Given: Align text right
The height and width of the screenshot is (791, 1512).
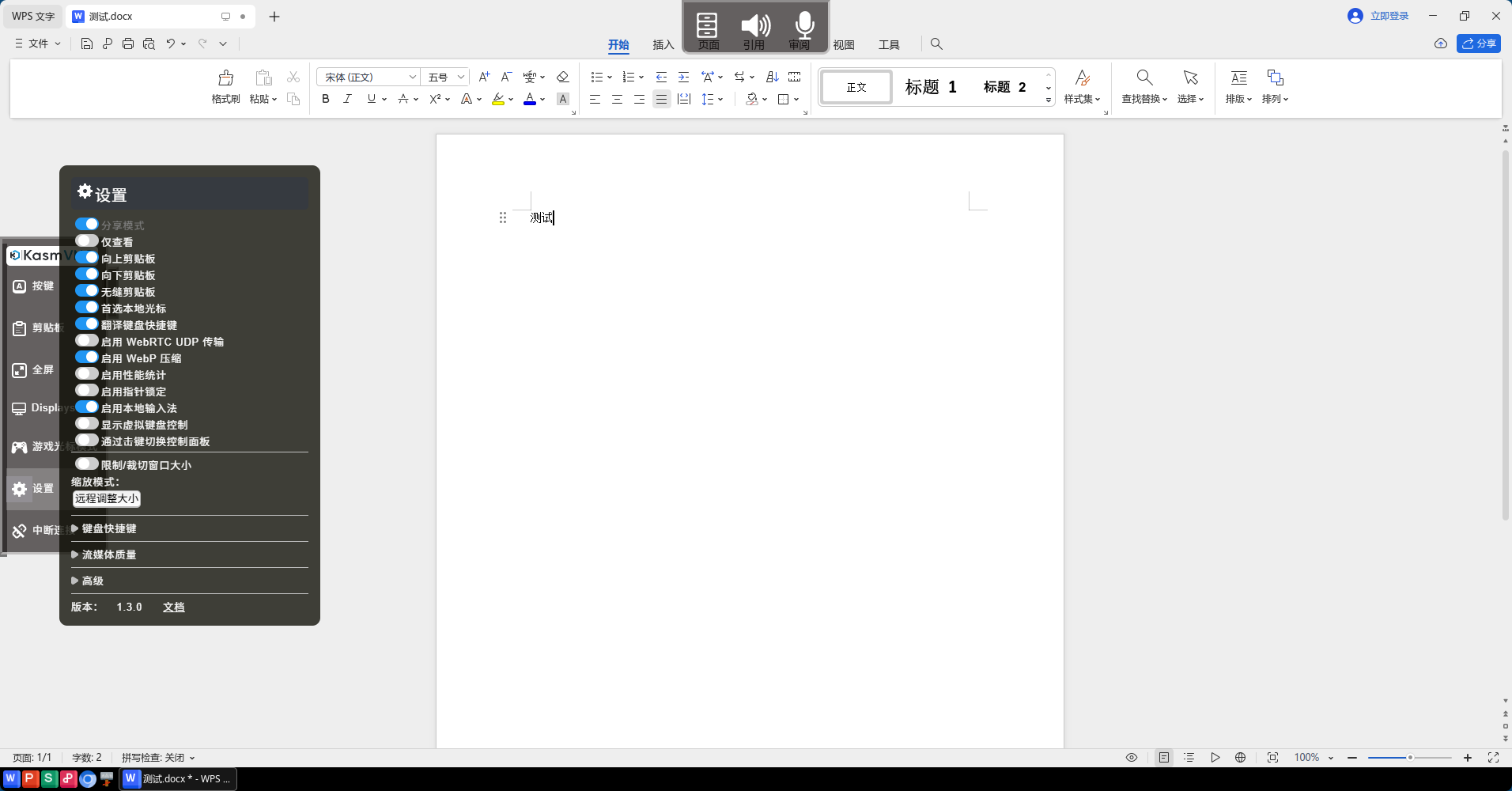Looking at the screenshot, I should click(x=639, y=99).
